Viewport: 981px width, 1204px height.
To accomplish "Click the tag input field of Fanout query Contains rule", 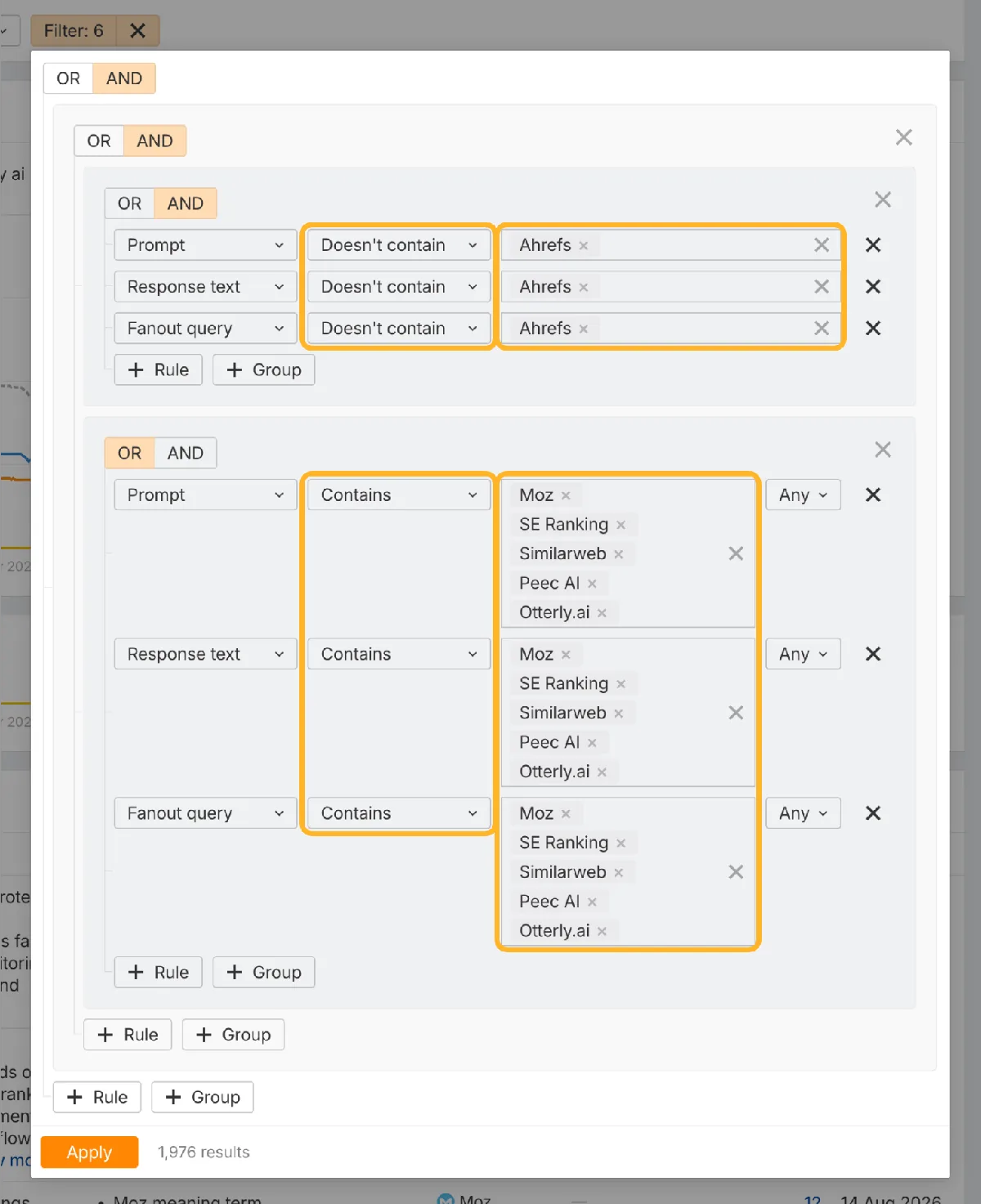I will tap(628, 872).
